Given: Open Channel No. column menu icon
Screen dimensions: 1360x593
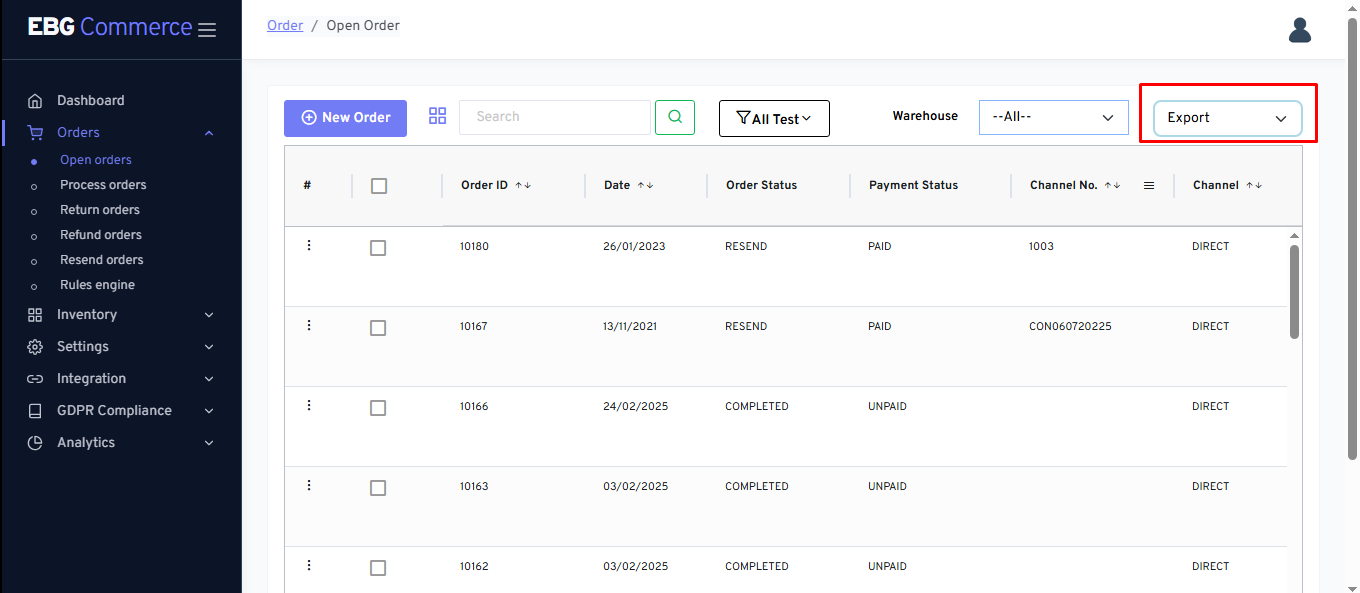Looking at the screenshot, I should pyautogui.click(x=1149, y=185).
